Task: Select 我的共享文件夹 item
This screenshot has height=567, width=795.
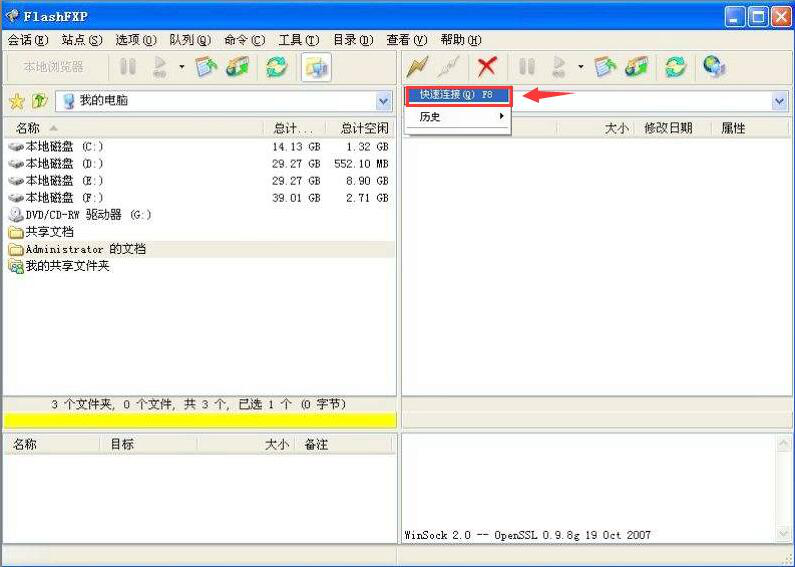Action: tap(59, 266)
